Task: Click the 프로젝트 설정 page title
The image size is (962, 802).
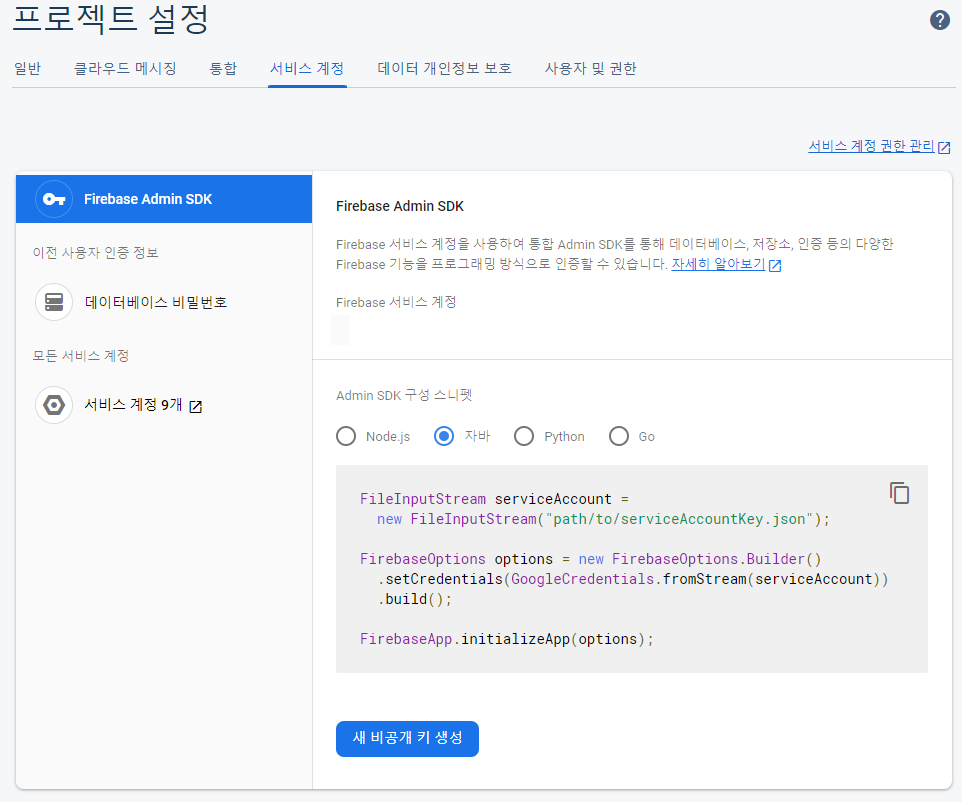Action: (111, 18)
